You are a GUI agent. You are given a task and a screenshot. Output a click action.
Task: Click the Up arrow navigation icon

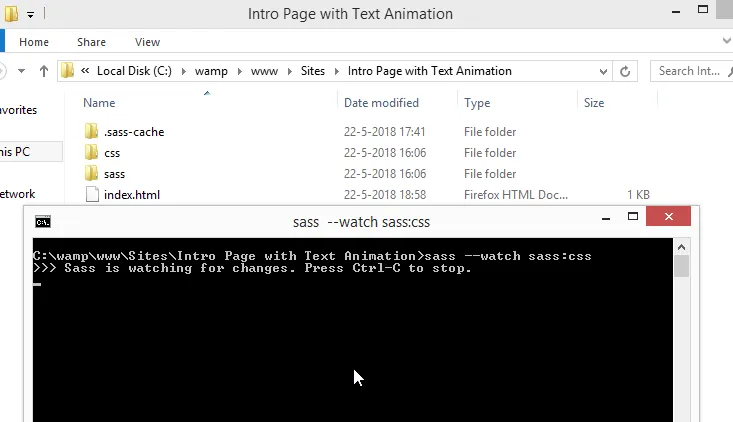tap(44, 71)
